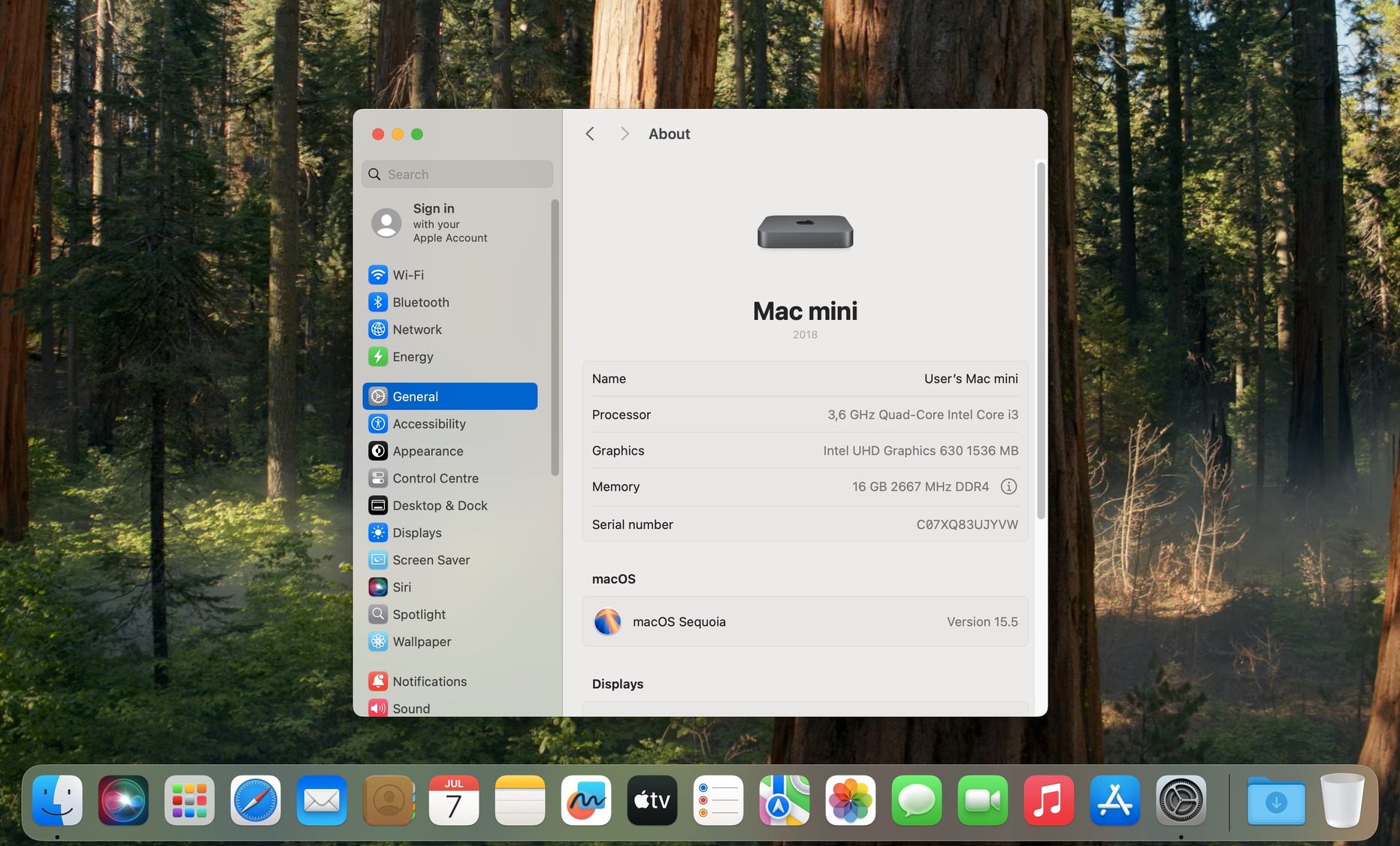This screenshot has height=846, width=1400.
Task: Select Network in the sidebar
Action: [449, 329]
